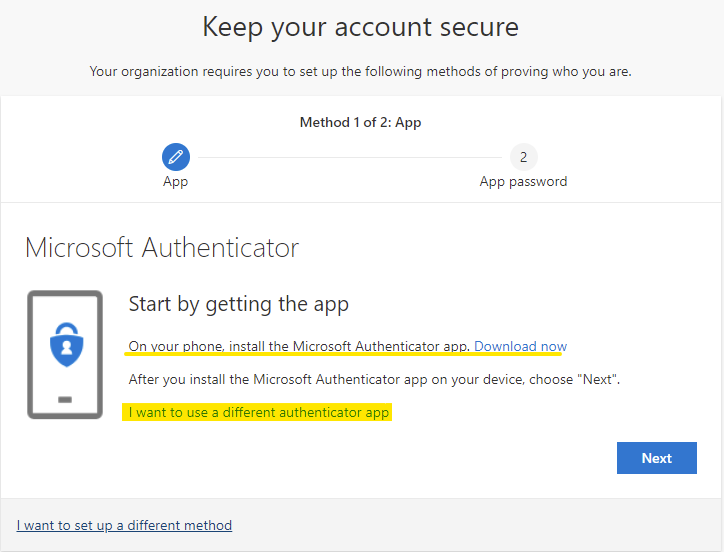
Task: Click the Next button
Action: point(657,458)
